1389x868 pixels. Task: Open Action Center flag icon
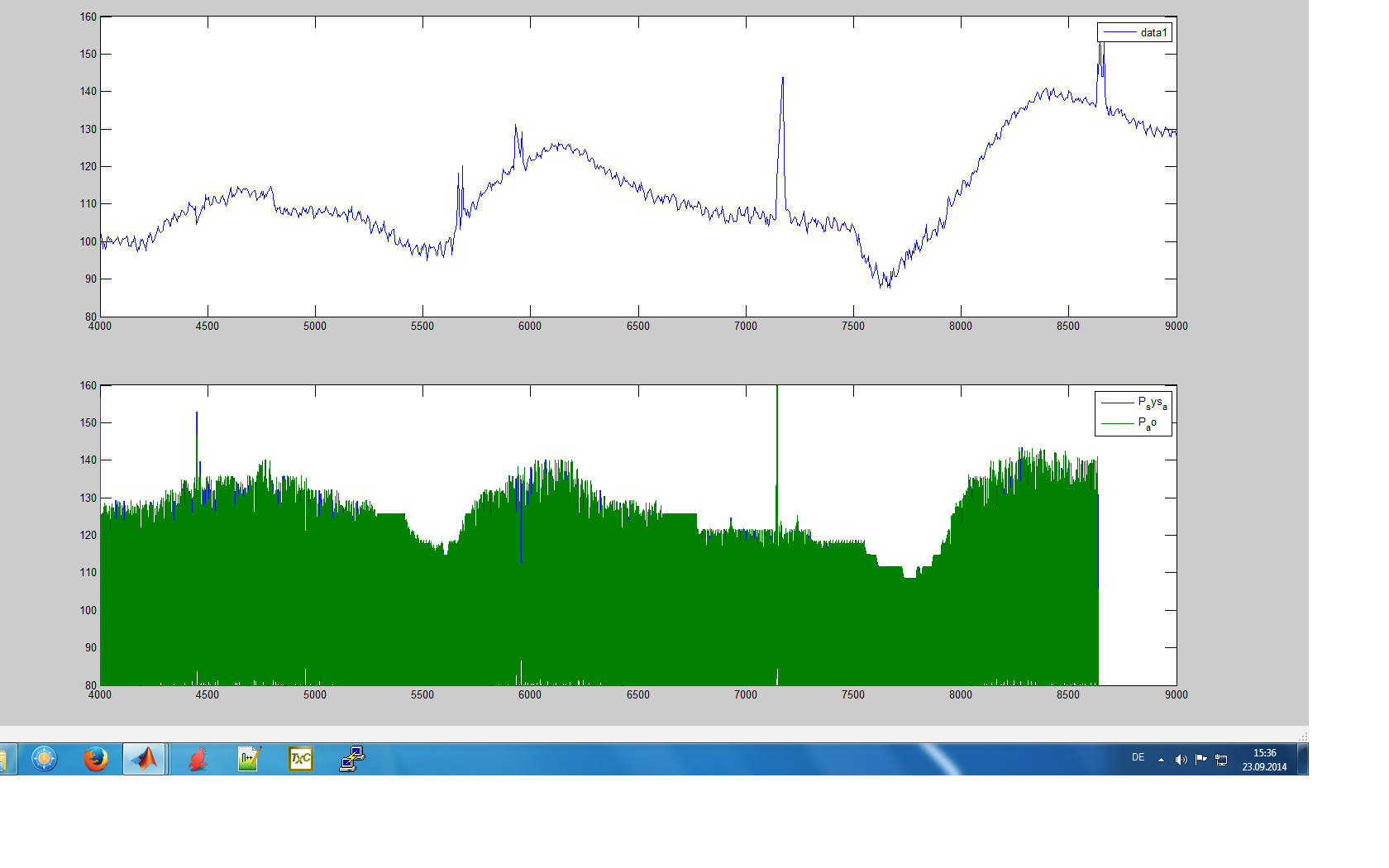click(x=1200, y=760)
